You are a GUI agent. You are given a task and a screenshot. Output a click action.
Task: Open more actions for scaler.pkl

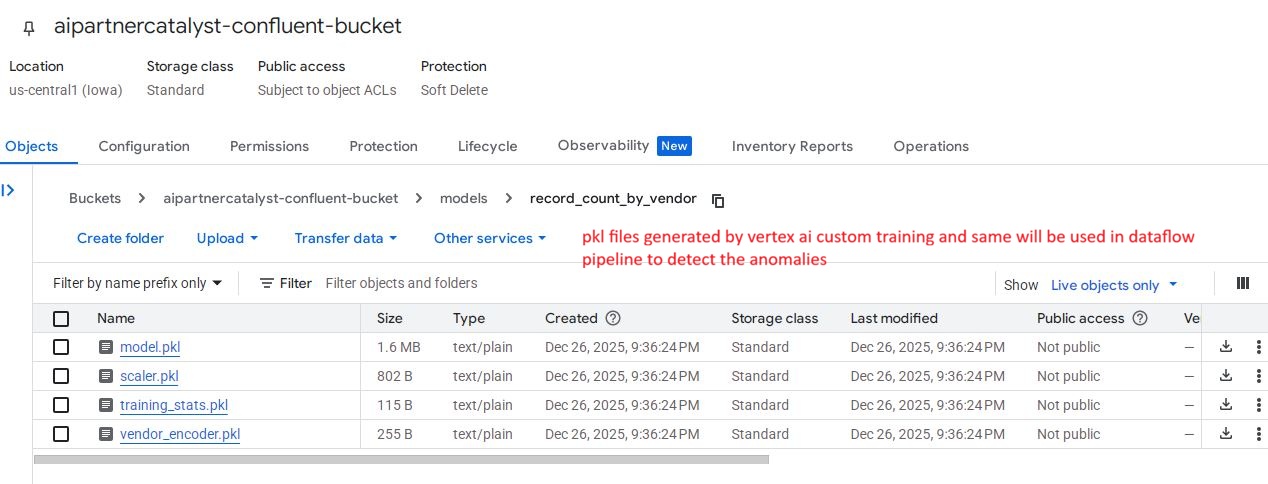[x=1258, y=376]
